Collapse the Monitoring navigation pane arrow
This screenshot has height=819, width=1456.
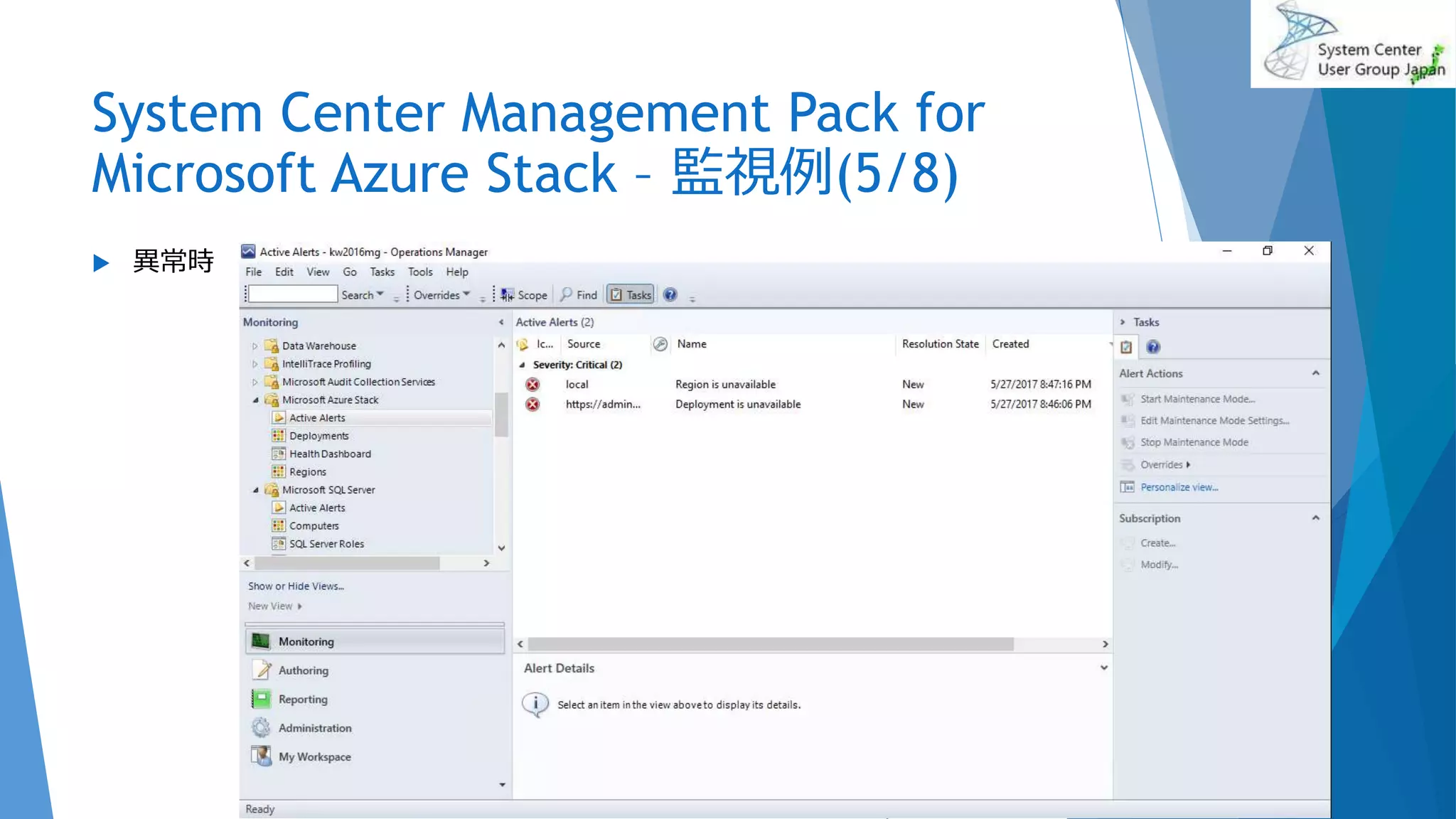point(501,322)
